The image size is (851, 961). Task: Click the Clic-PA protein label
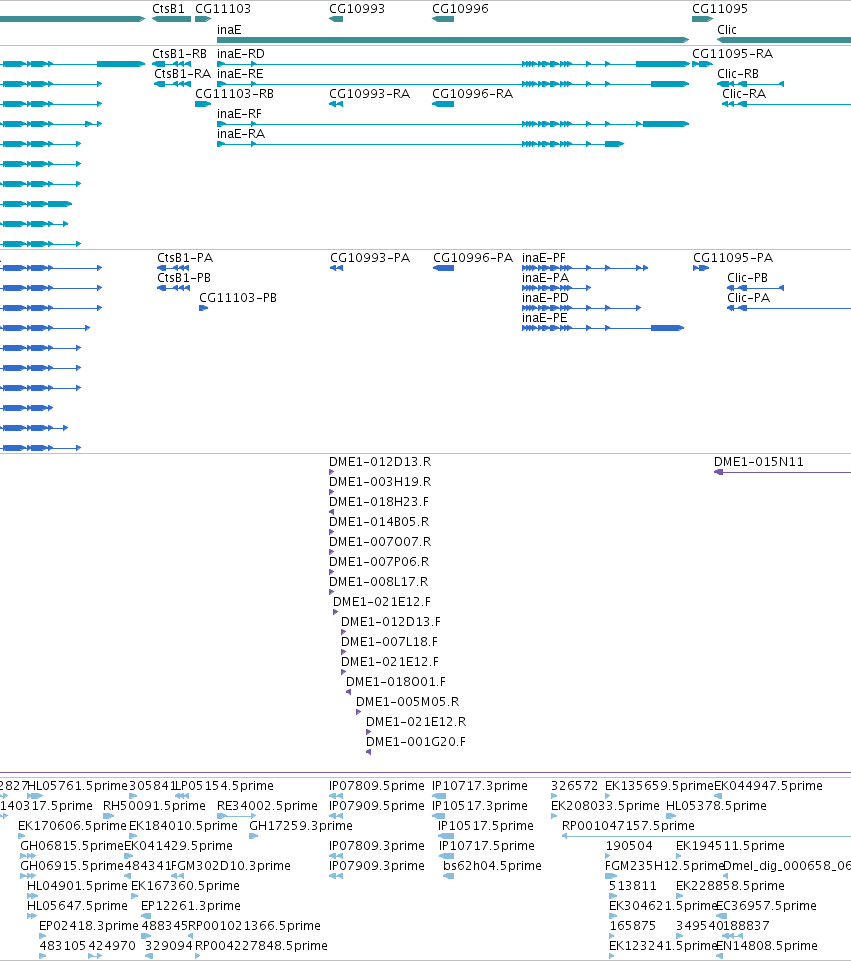coord(748,297)
